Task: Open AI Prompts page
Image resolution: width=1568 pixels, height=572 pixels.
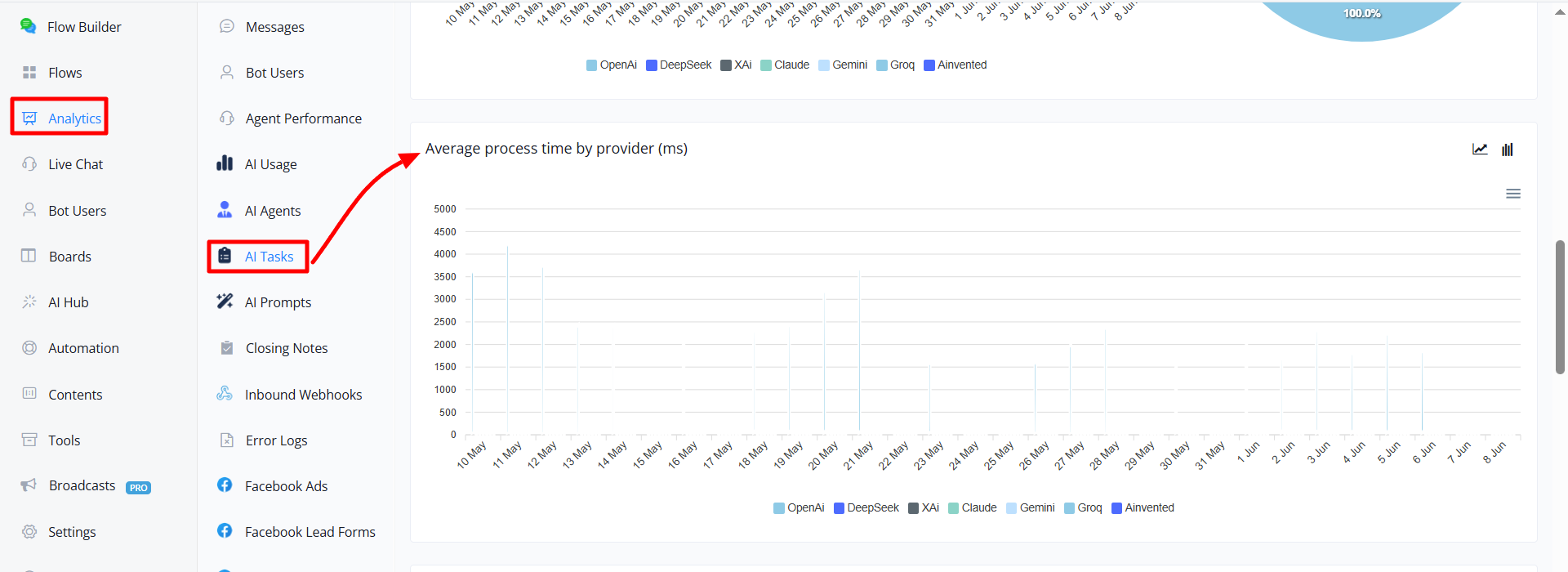Action: point(264,302)
